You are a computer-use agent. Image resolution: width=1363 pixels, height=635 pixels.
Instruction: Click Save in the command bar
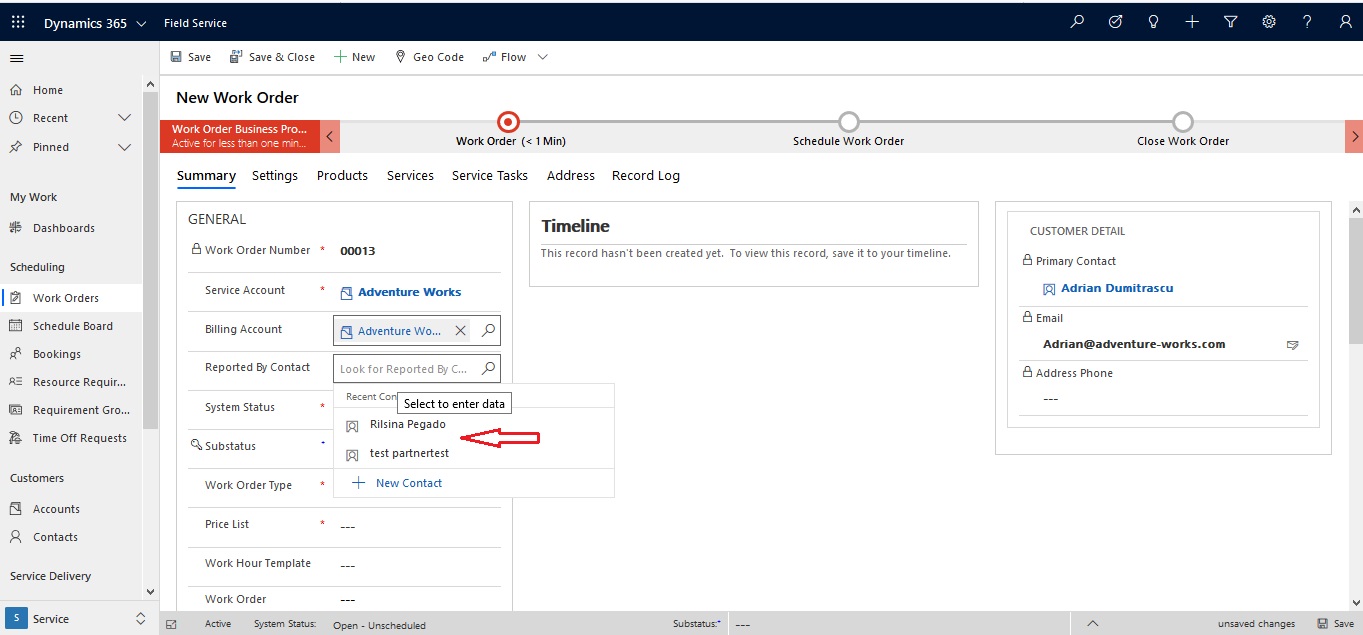[190, 57]
